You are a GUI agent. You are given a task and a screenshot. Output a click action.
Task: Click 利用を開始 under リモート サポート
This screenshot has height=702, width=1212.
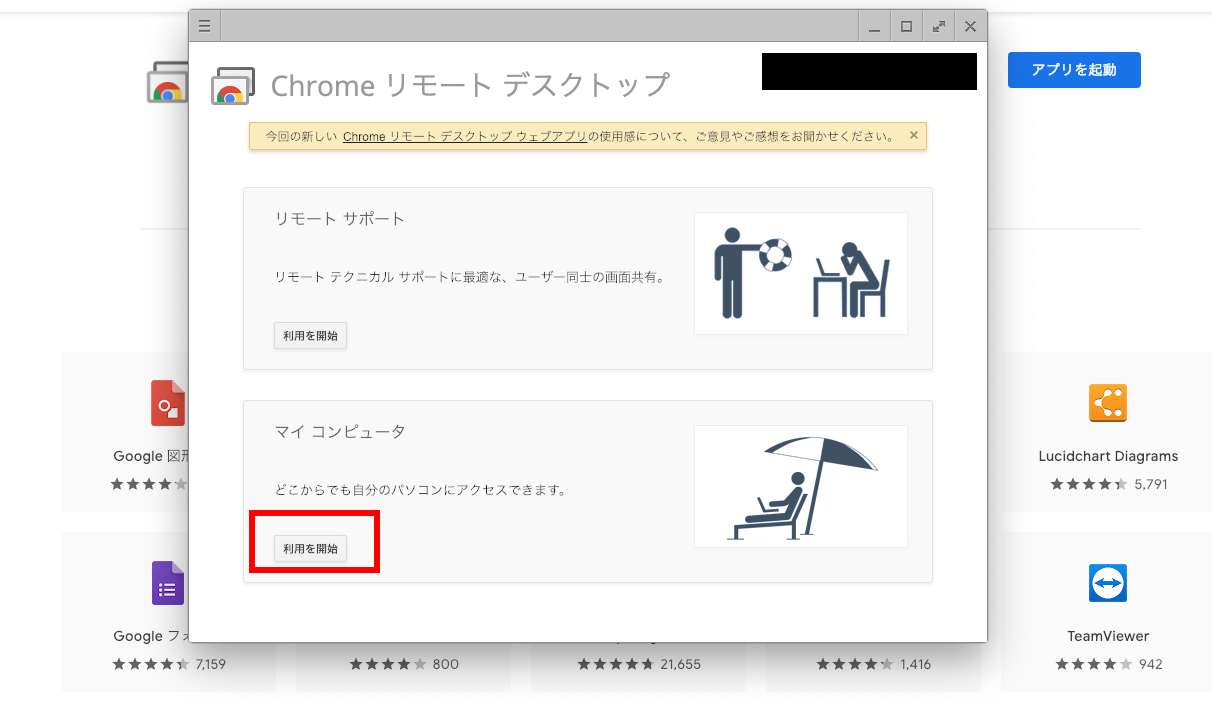click(310, 336)
